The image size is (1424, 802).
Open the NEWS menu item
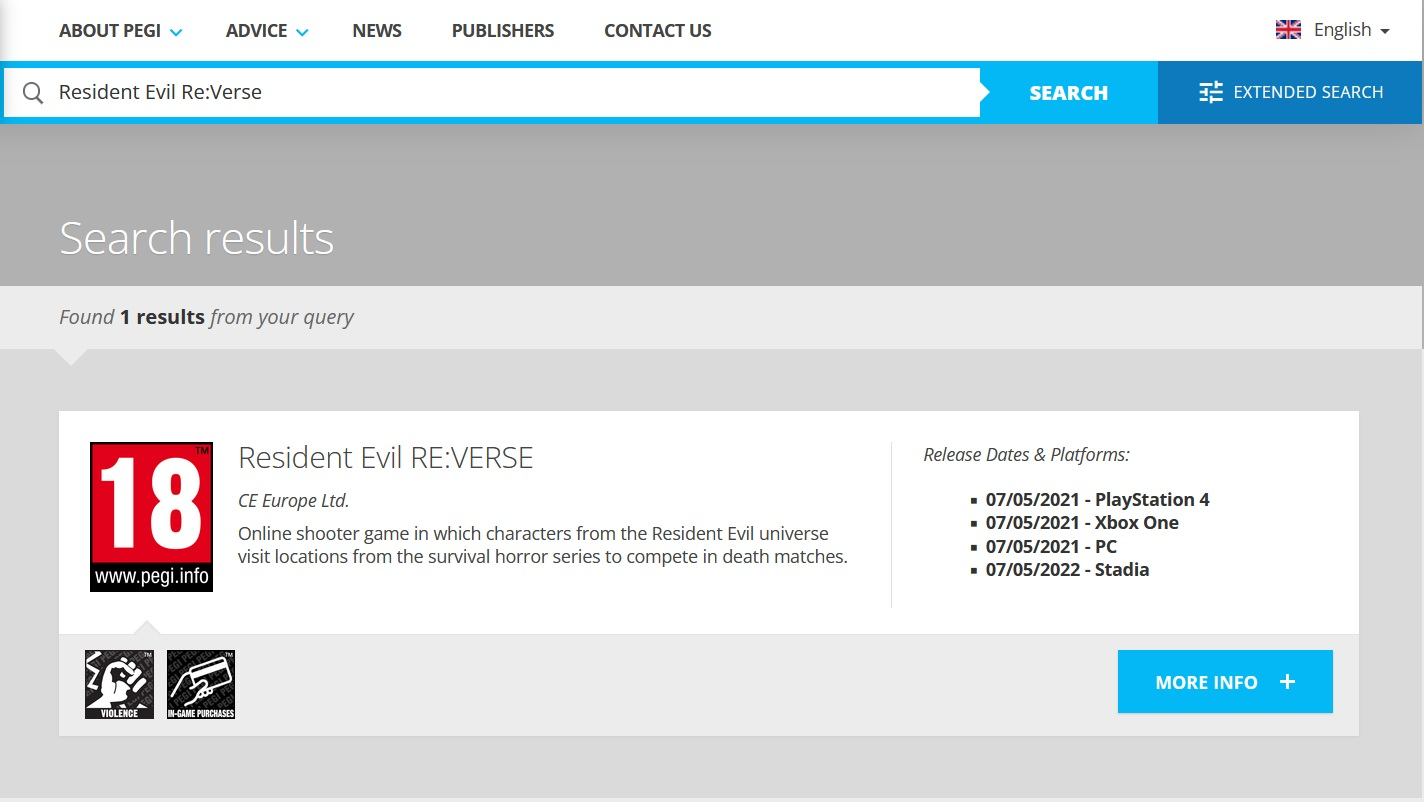pyautogui.click(x=376, y=31)
